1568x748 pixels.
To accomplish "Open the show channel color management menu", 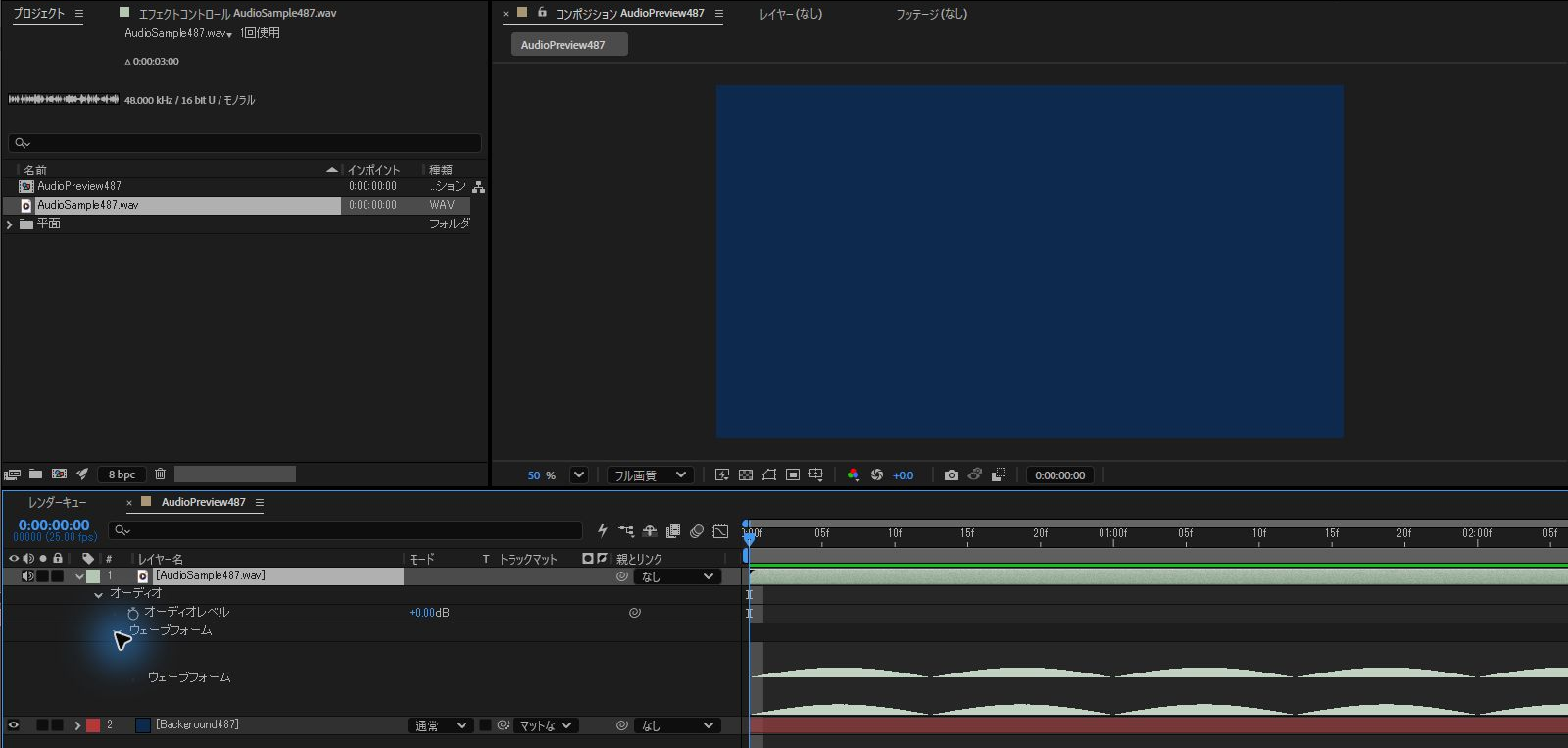I will point(854,475).
